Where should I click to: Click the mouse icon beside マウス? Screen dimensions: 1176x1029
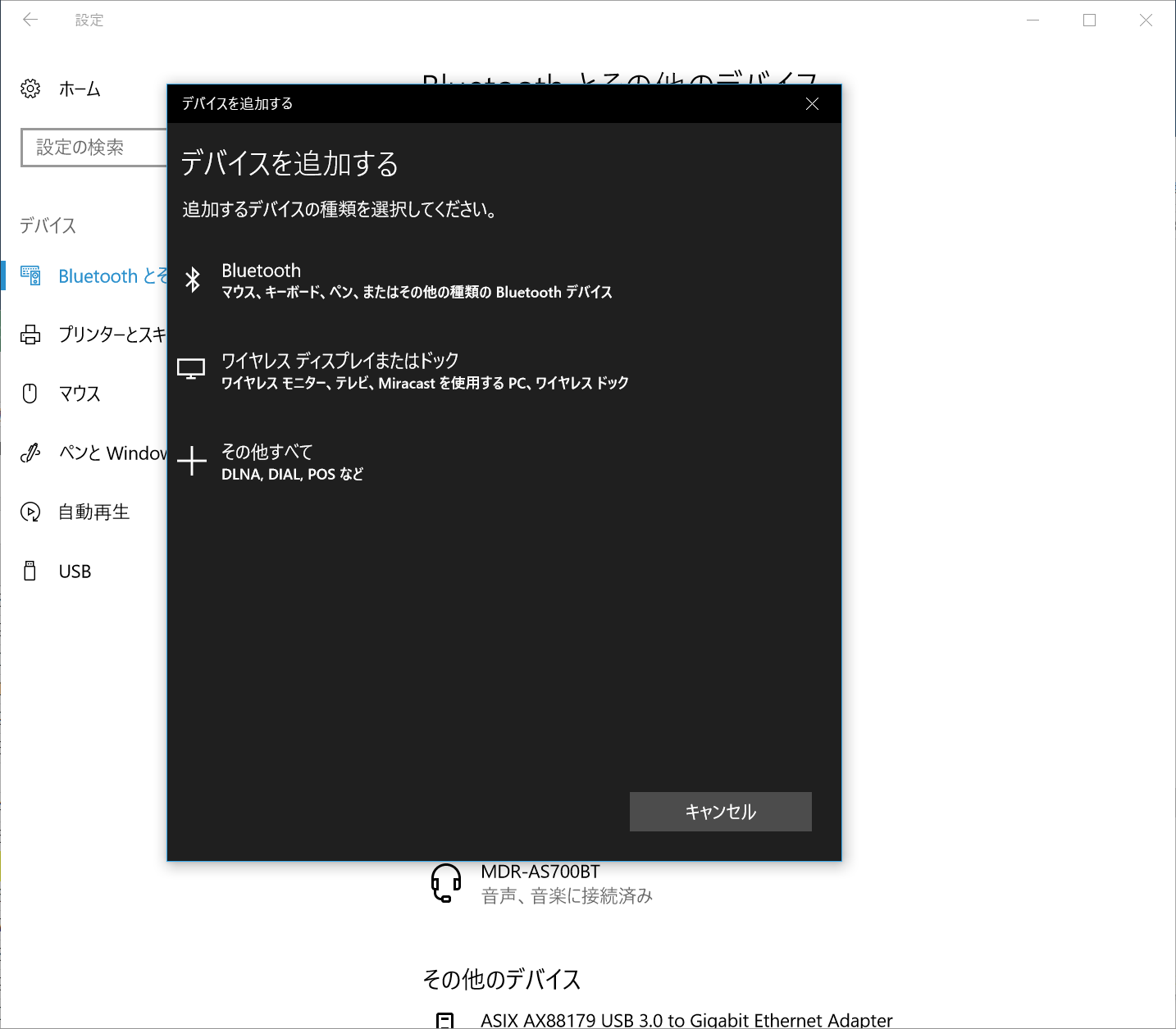pyautogui.click(x=30, y=394)
